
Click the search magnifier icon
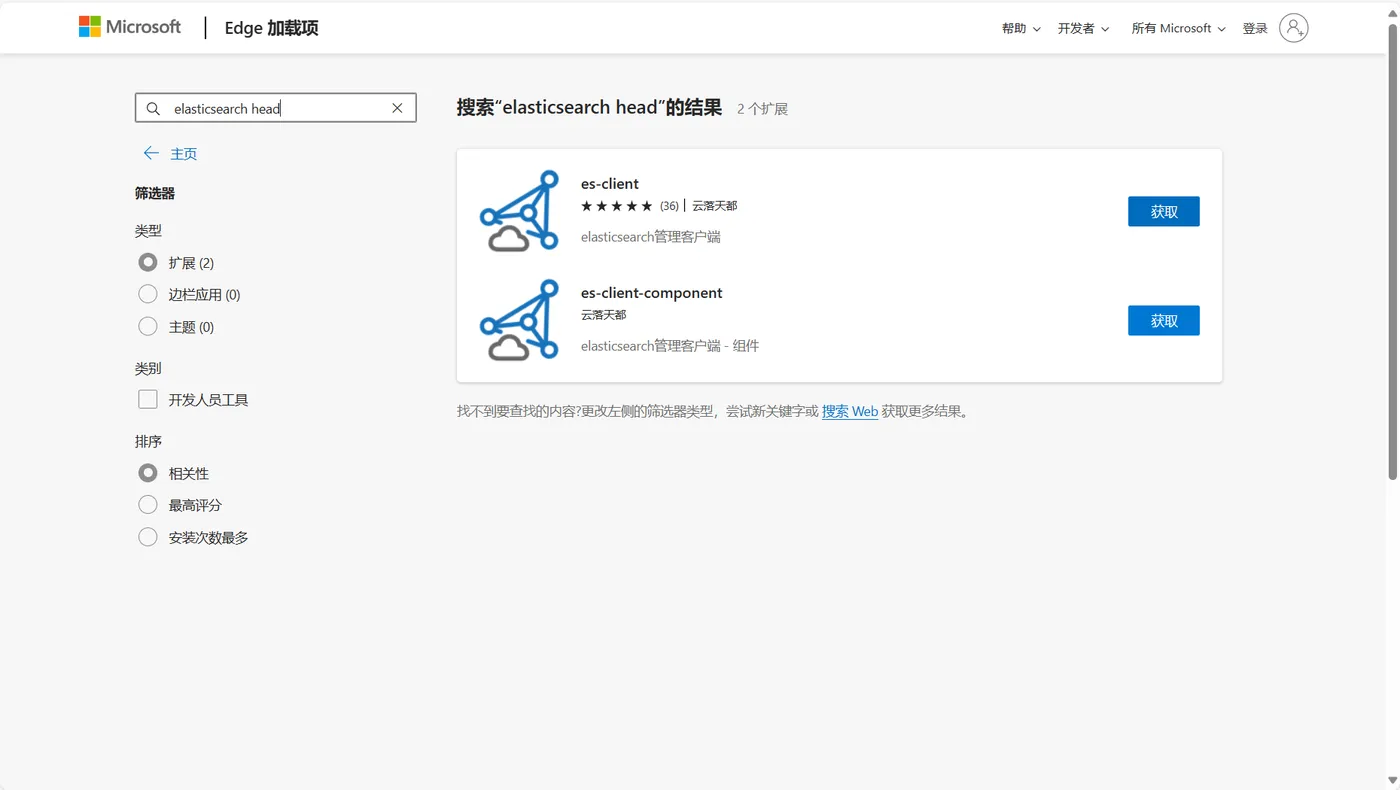coord(153,108)
